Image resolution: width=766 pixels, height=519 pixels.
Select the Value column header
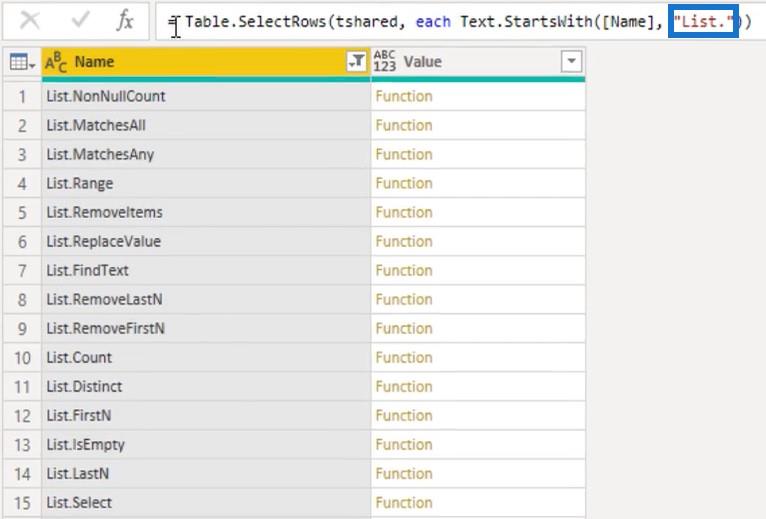pos(478,62)
